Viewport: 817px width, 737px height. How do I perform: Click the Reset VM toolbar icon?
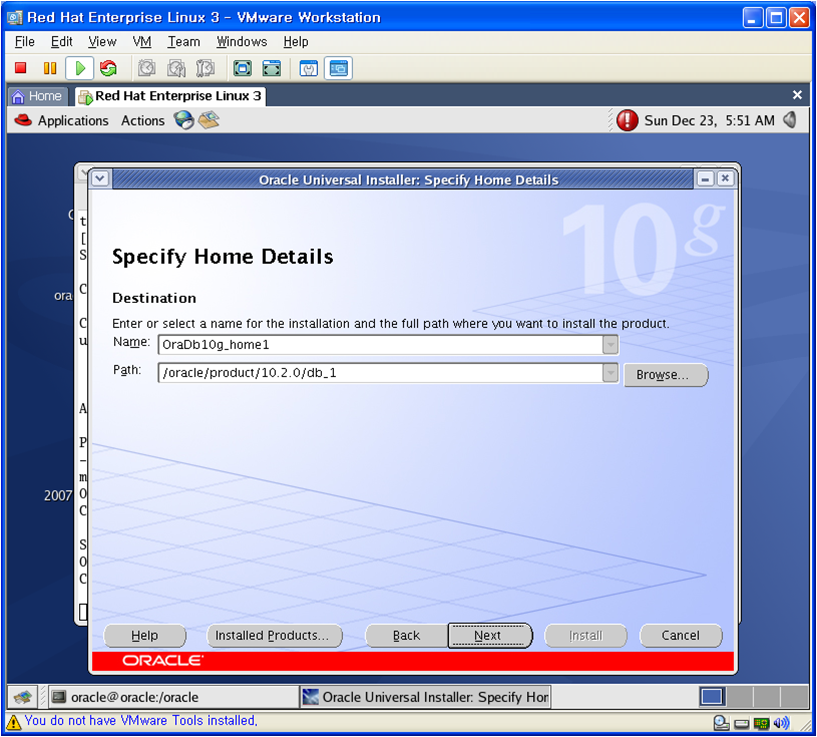(108, 68)
